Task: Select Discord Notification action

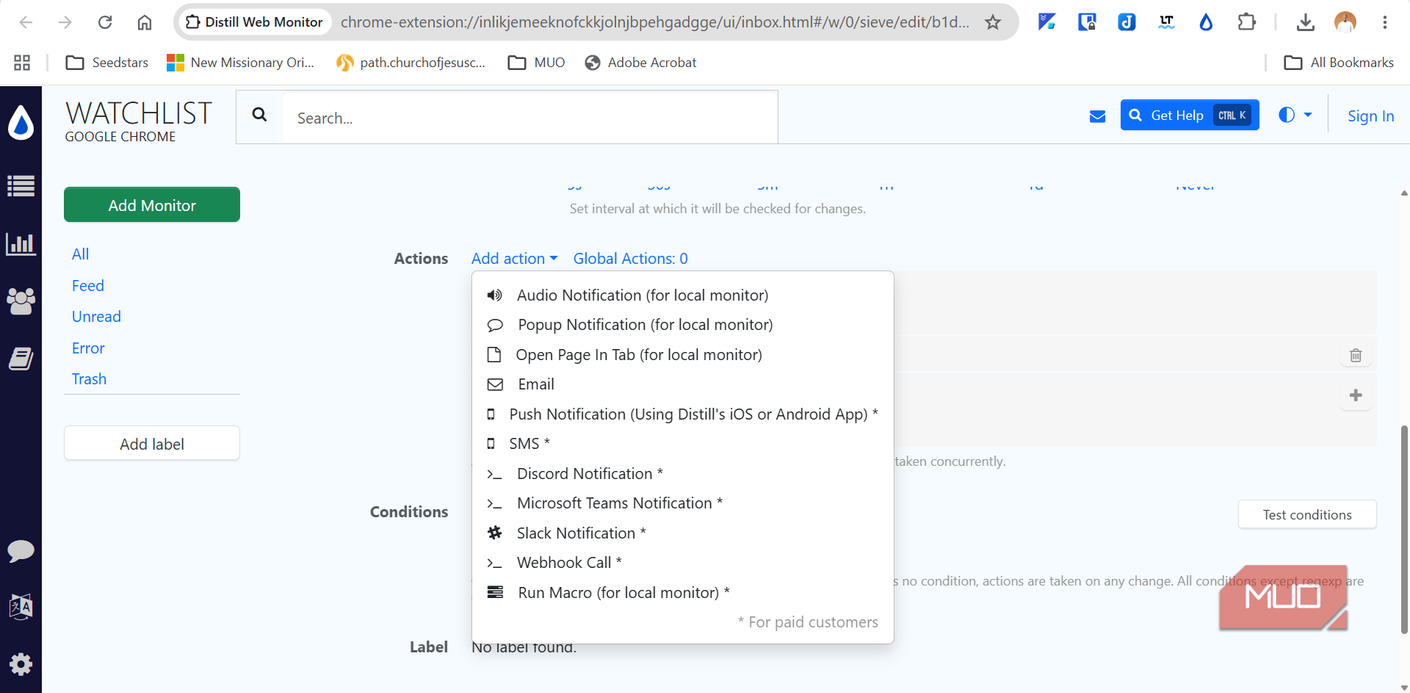Action: [683, 474]
